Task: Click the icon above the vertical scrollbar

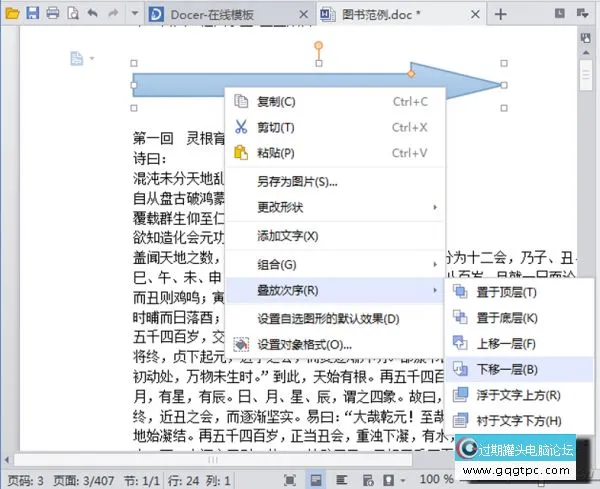Action: pos(585,37)
